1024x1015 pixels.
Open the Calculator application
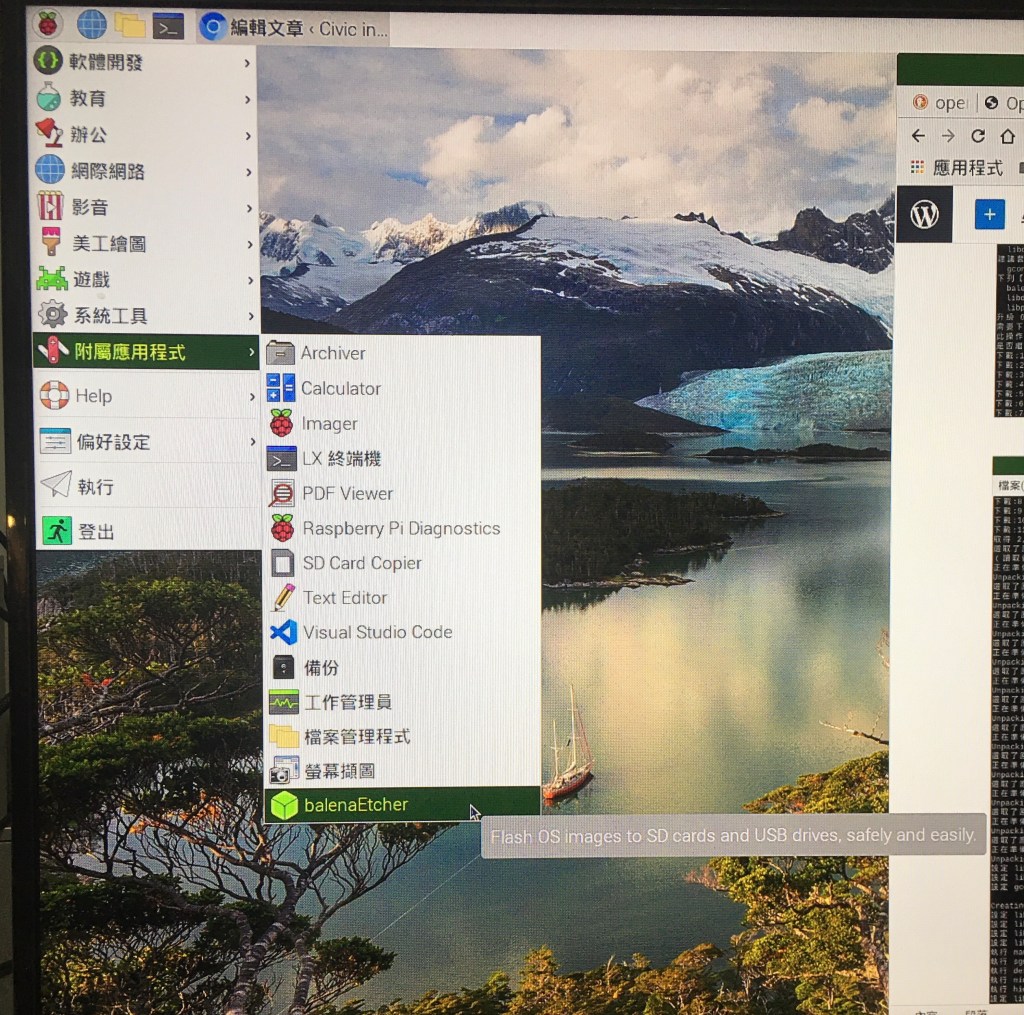[x=340, y=388]
